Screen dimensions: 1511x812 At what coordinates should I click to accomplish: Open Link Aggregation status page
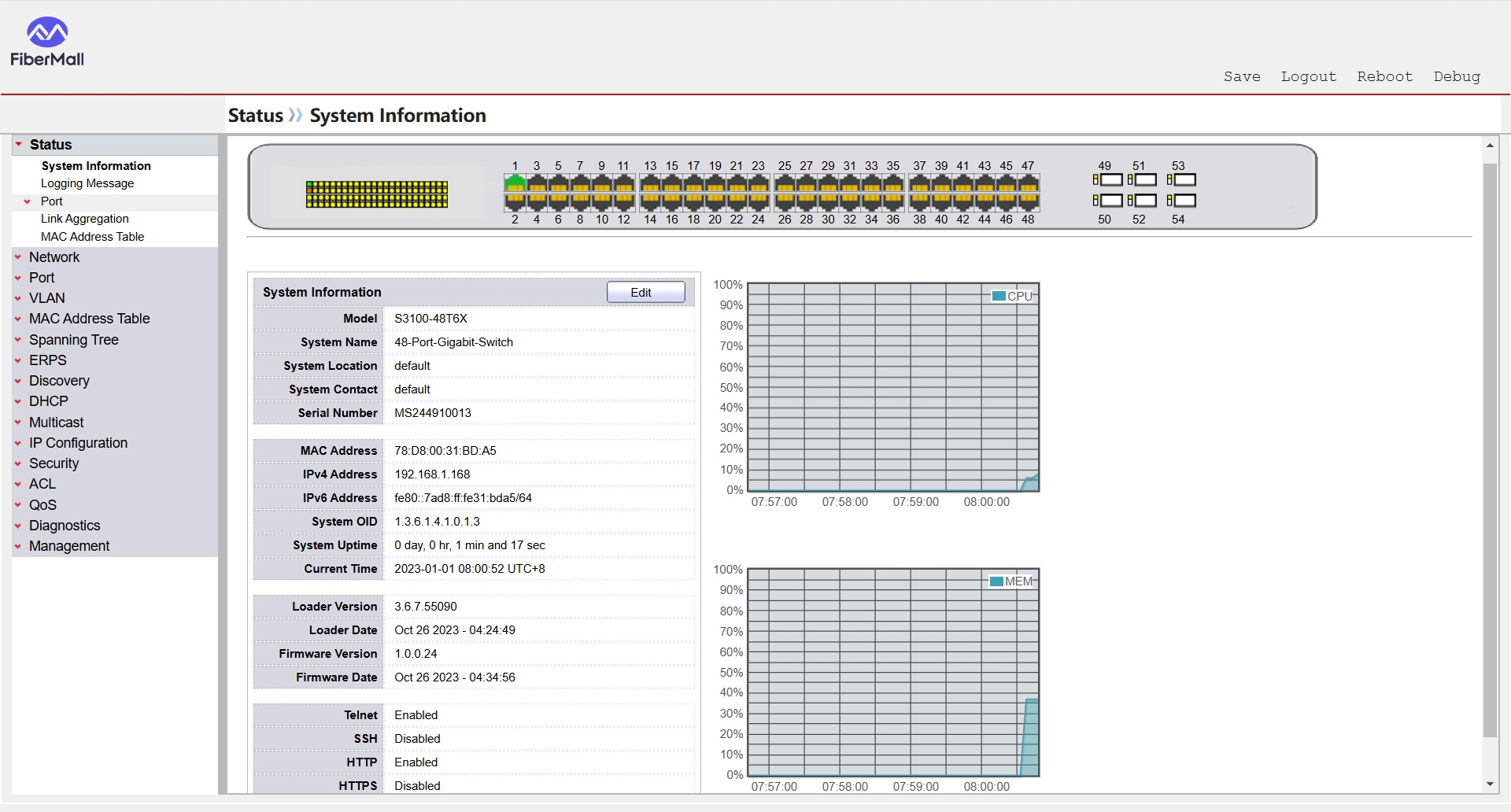coord(84,219)
